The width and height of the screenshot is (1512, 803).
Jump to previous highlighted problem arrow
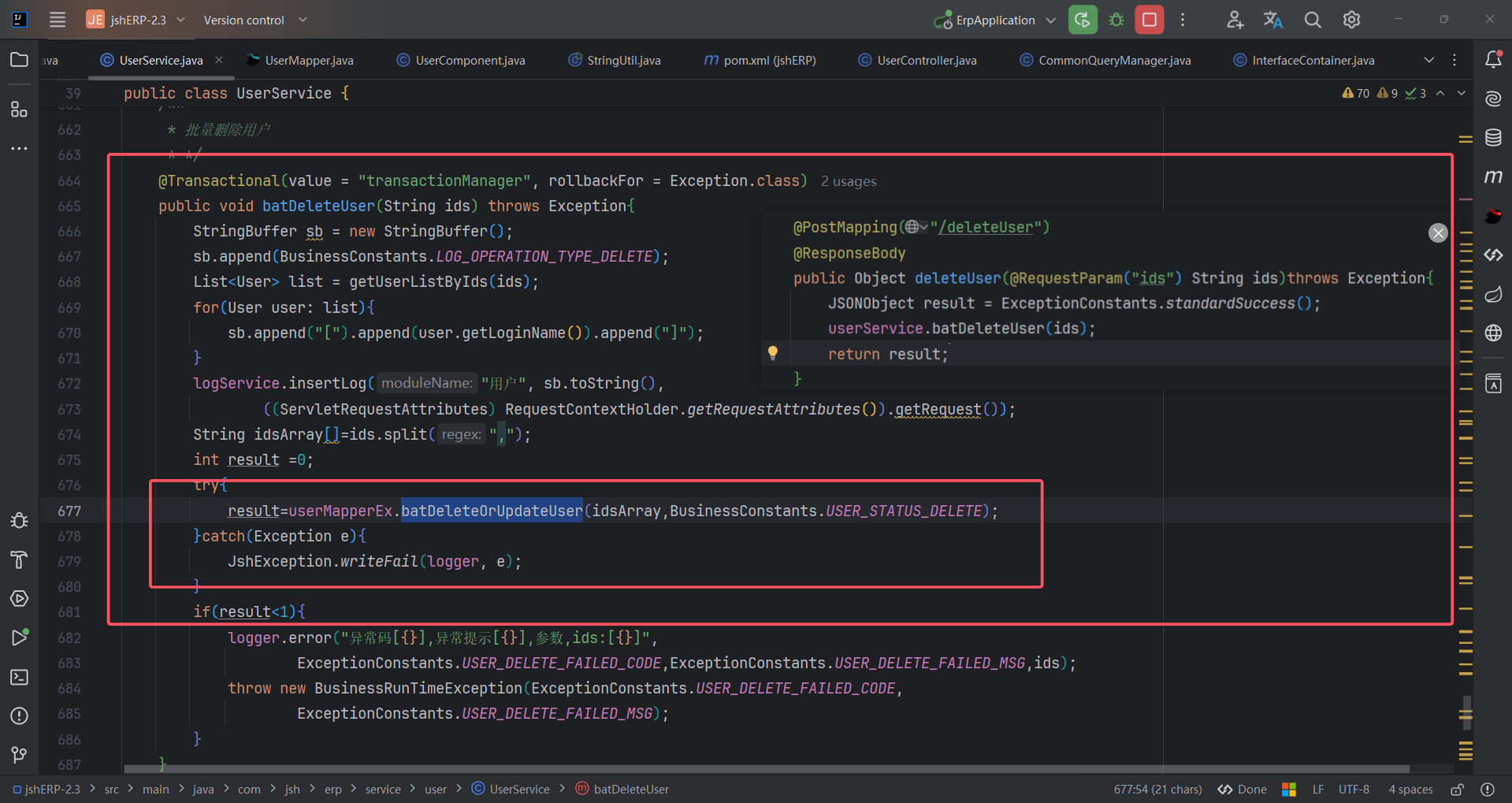pos(1440,93)
